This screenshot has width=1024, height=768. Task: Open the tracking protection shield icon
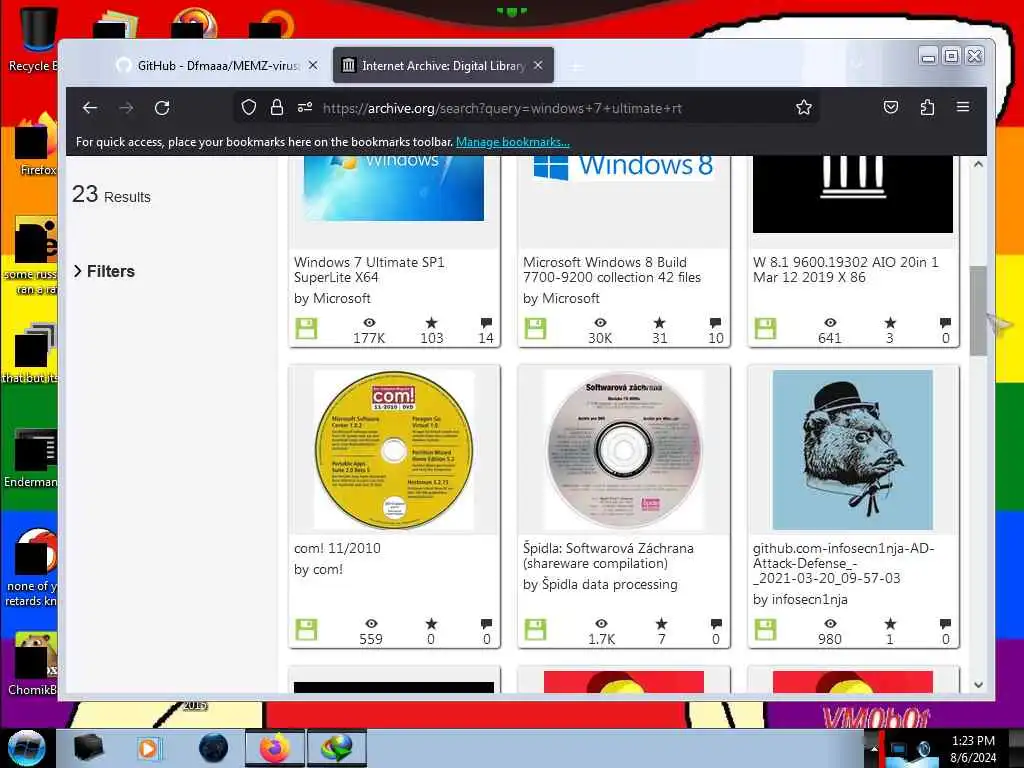coord(249,107)
